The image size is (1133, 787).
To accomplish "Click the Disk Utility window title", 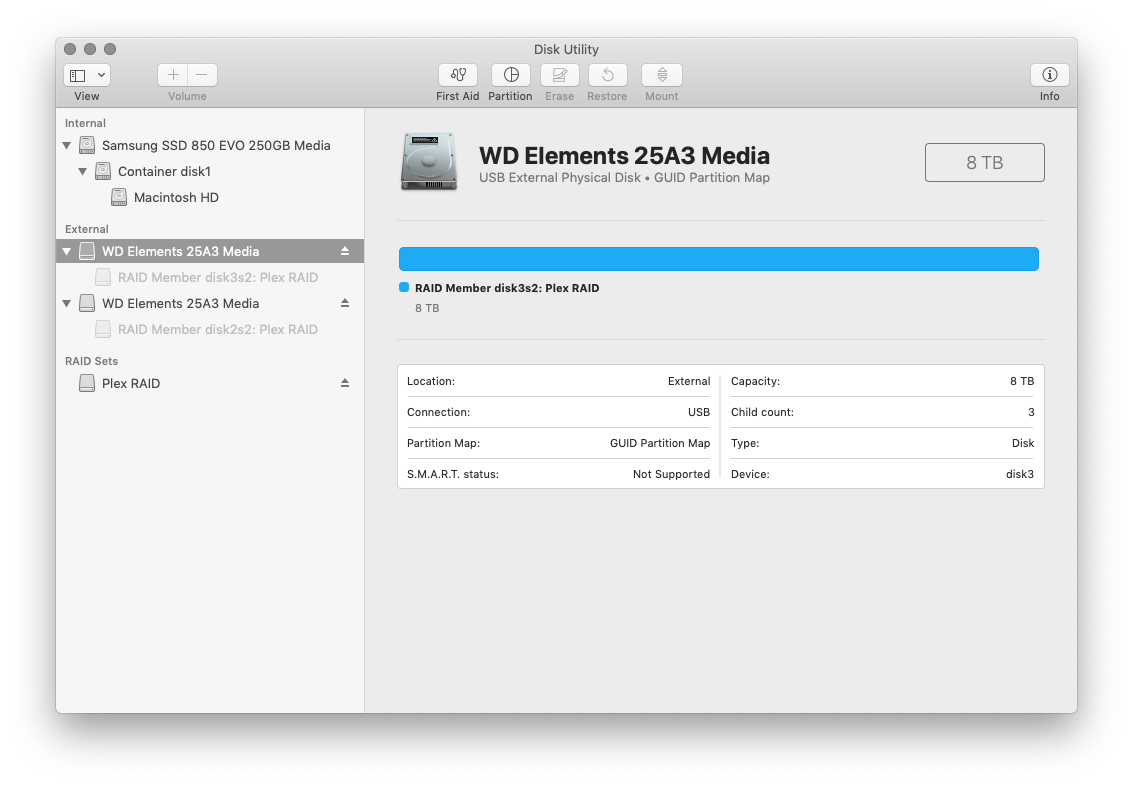I will 566,50.
